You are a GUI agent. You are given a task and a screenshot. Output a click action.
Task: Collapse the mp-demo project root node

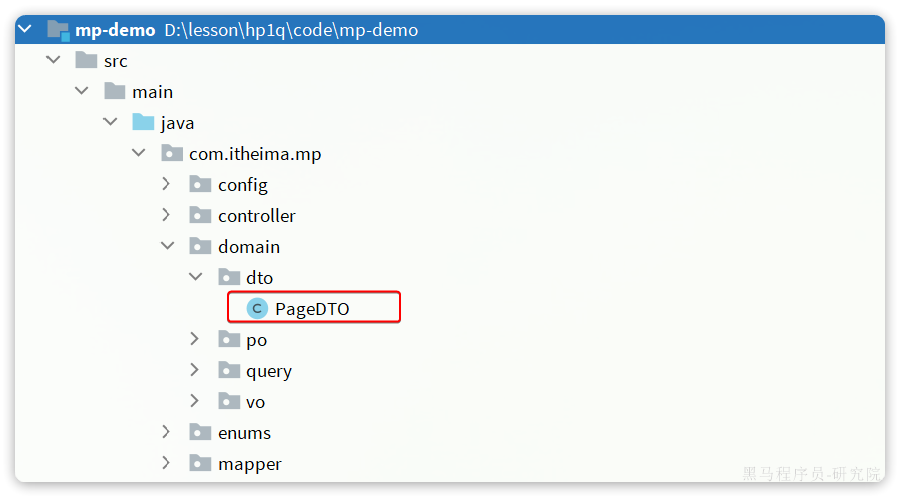click(x=26, y=30)
